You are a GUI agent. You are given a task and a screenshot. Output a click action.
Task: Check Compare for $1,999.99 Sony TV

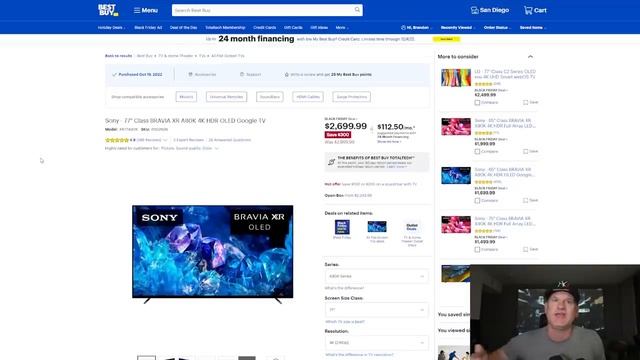[x=477, y=151]
